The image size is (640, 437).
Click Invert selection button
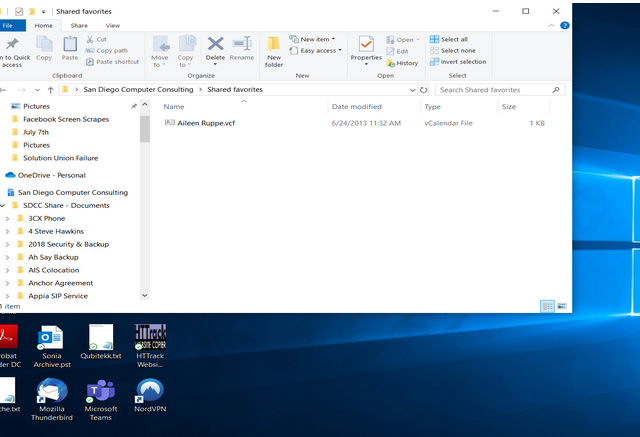[458, 62]
